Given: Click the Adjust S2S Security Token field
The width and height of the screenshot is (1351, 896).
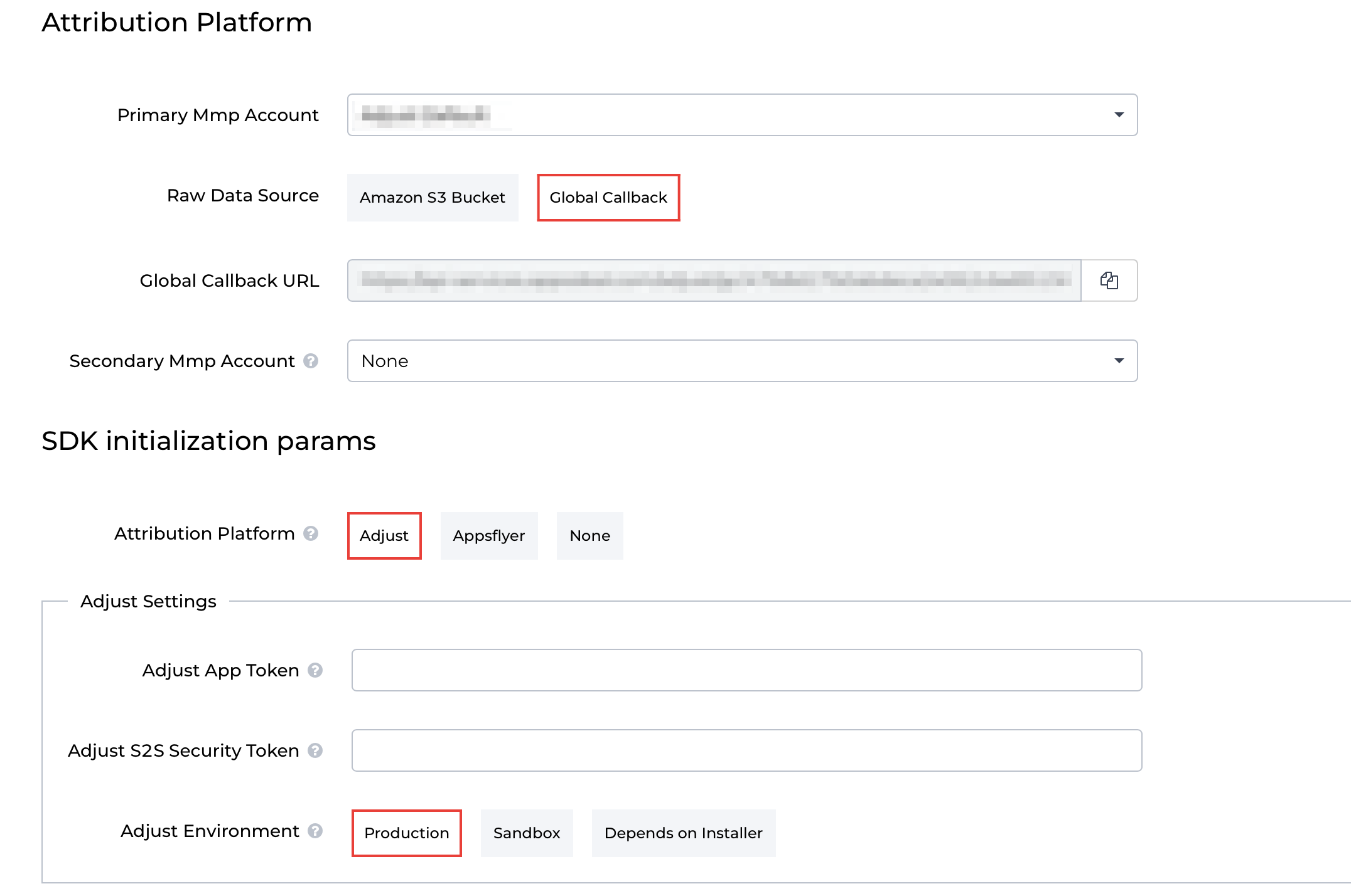Looking at the screenshot, I should 747,750.
